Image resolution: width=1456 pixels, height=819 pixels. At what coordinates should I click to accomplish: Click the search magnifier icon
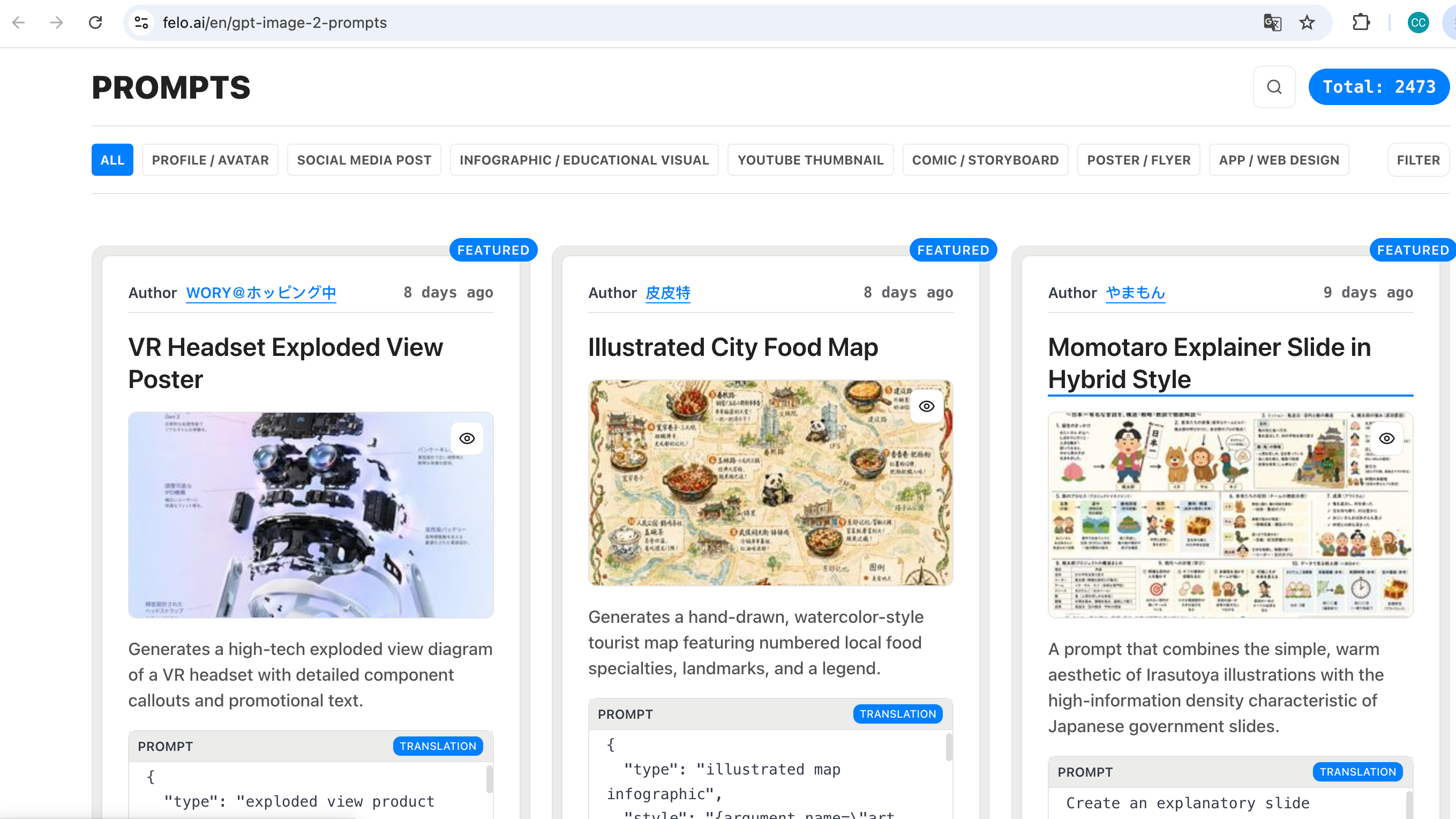(x=1273, y=86)
